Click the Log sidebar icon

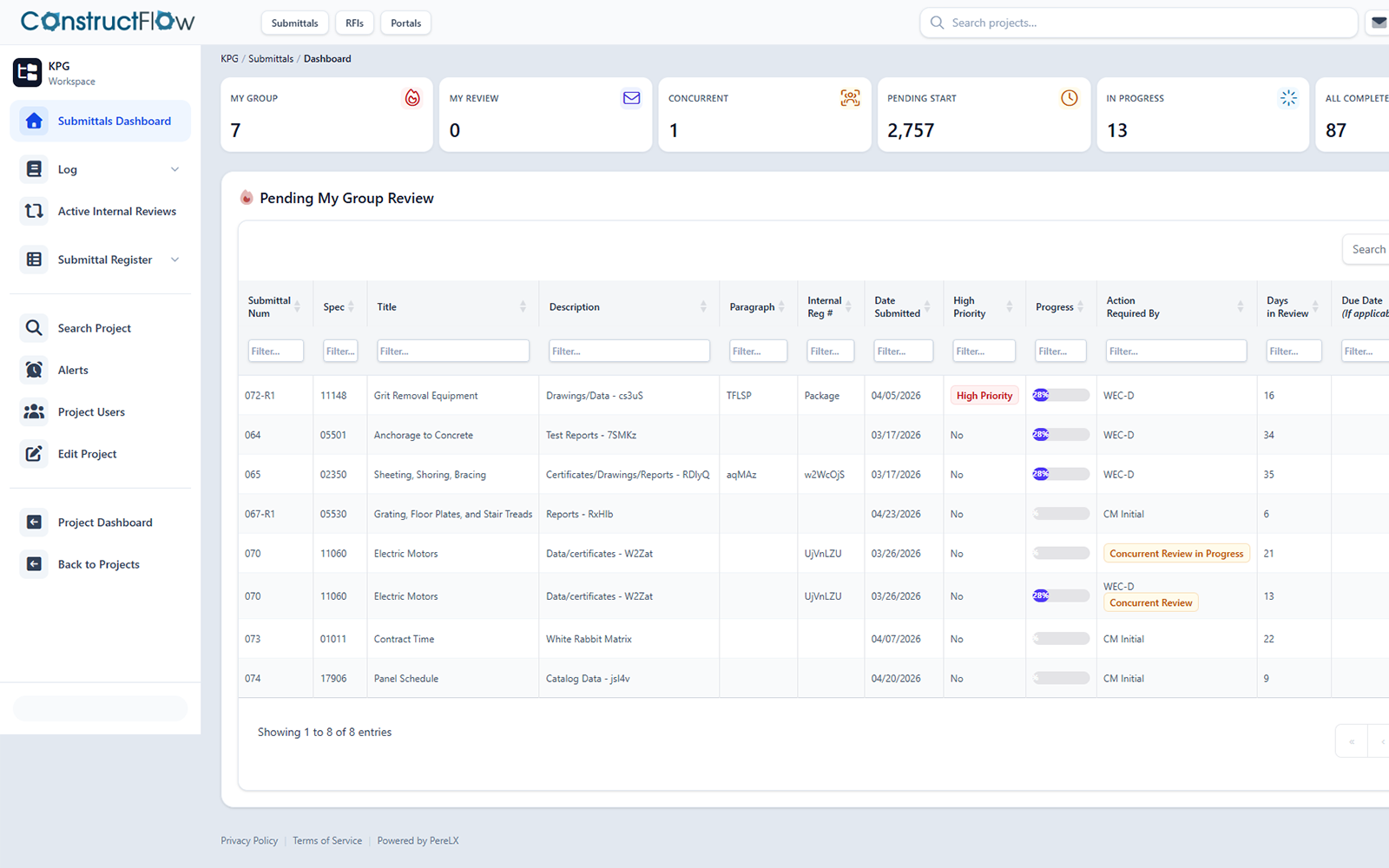(x=34, y=169)
